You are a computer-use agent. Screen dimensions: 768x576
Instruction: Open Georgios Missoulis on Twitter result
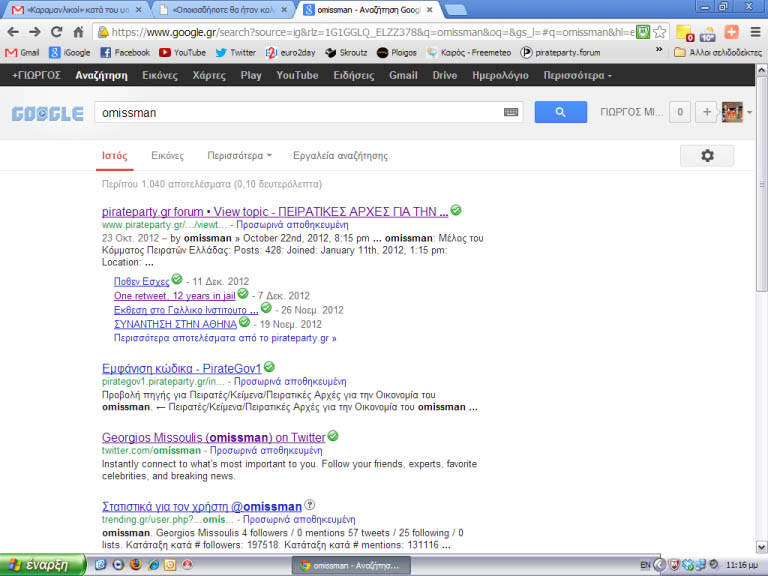[214, 437]
